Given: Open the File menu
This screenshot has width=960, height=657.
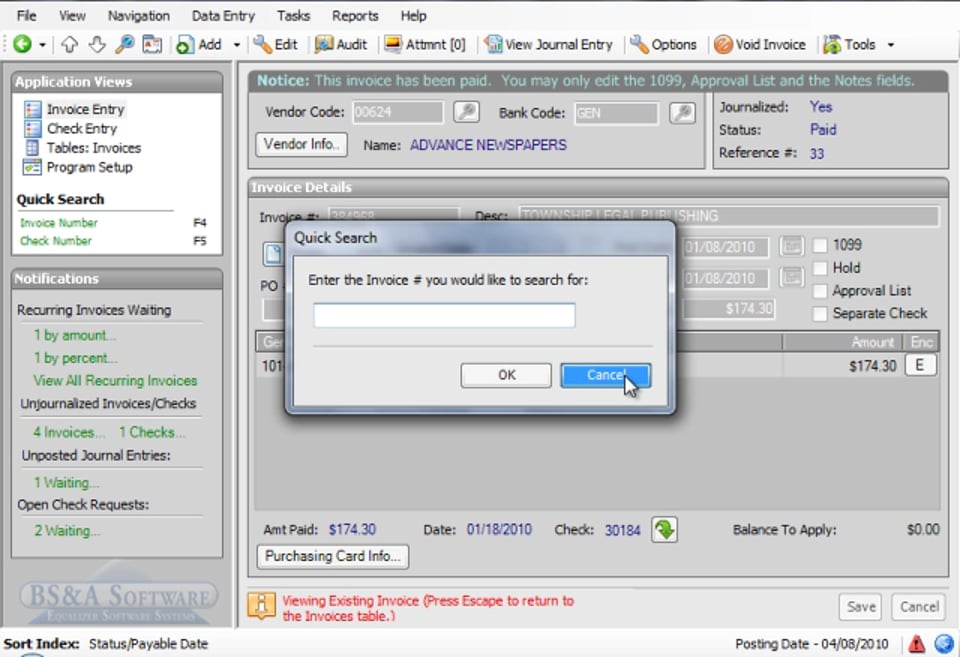Looking at the screenshot, I should (26, 16).
